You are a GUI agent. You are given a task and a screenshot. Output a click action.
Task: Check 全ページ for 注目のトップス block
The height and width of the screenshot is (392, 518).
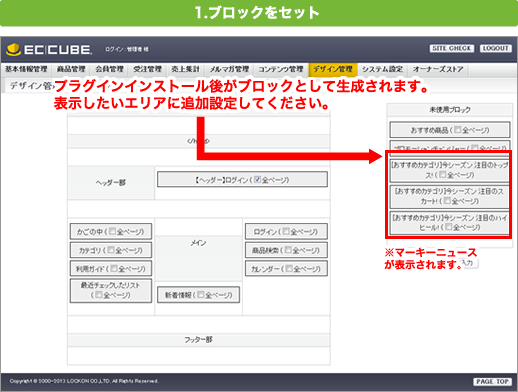tap(442, 174)
